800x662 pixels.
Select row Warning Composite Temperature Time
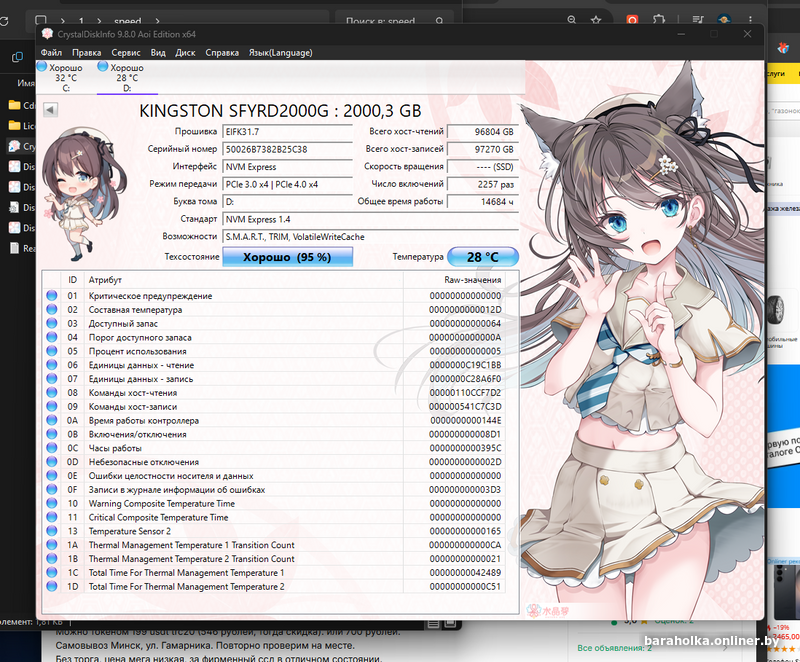[x=274, y=503]
